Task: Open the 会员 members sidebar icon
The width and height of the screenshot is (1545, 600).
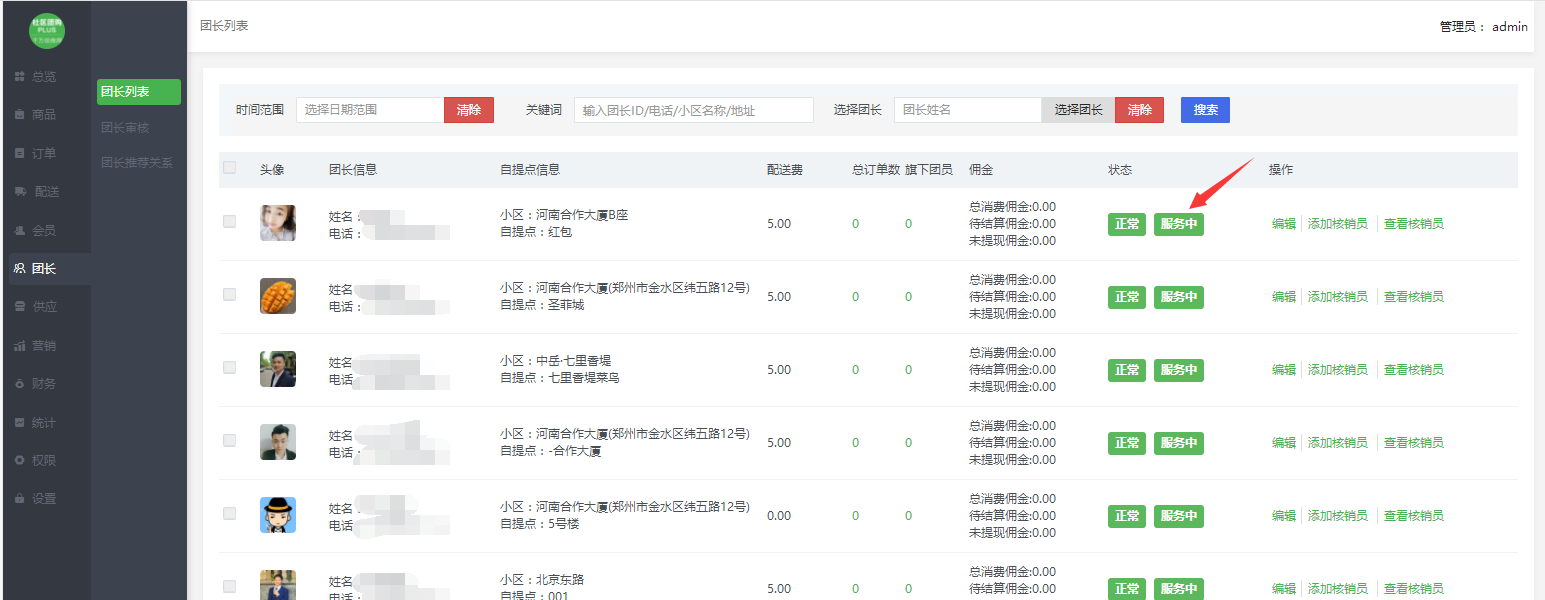Action: click(x=19, y=230)
